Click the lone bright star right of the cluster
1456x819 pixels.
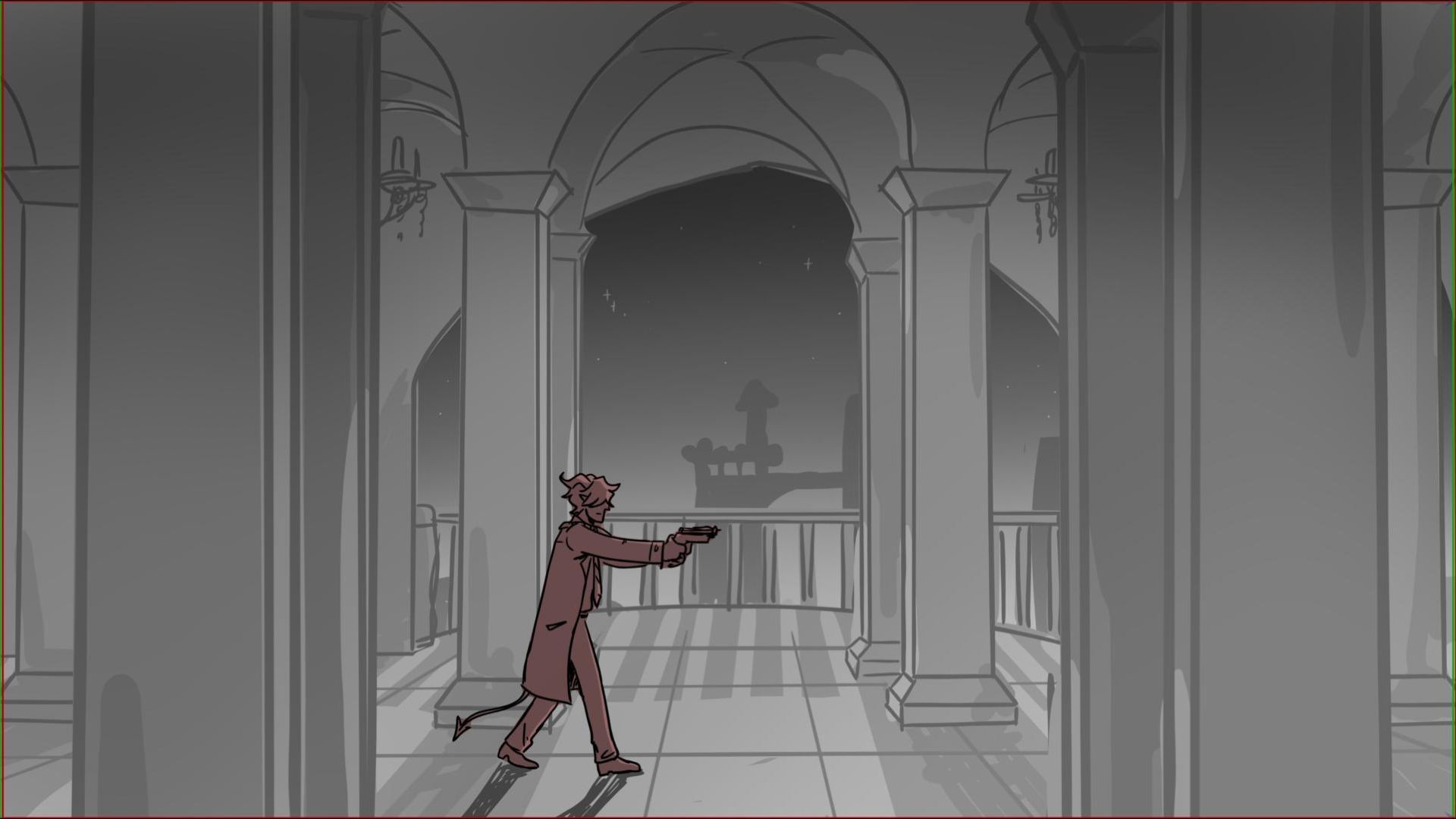coord(808,264)
